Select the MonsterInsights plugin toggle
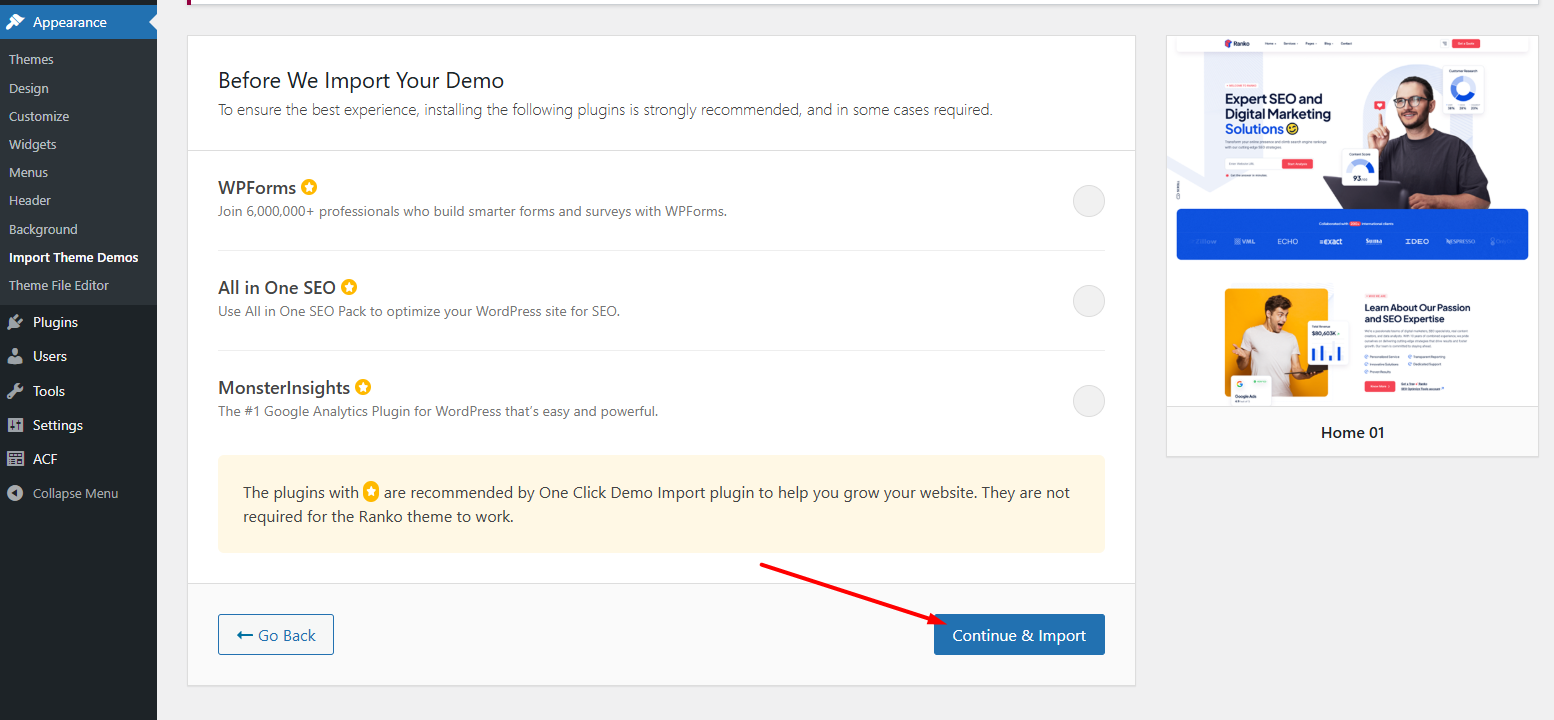This screenshot has width=1554, height=720. coord(1088,401)
